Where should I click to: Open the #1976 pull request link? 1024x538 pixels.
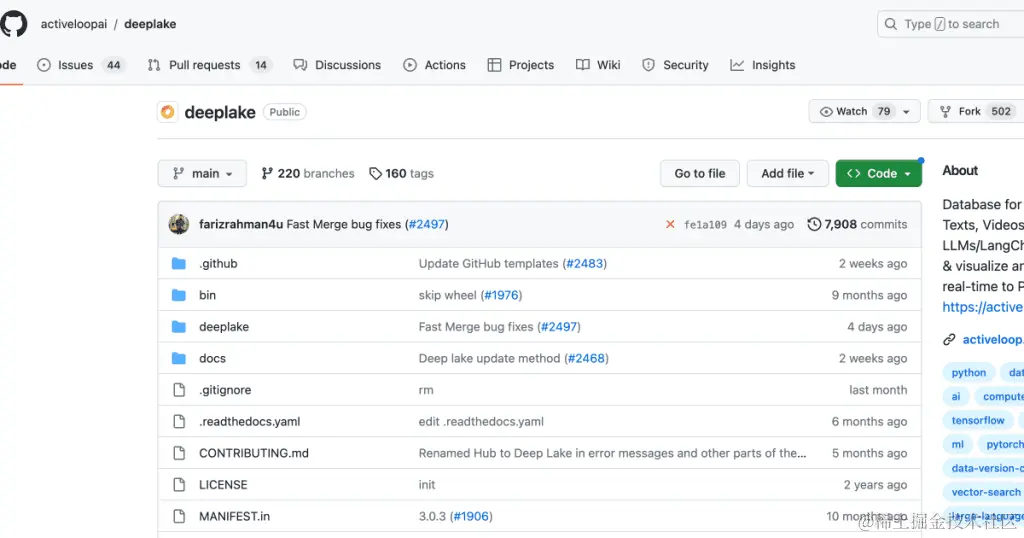[x=502, y=294]
